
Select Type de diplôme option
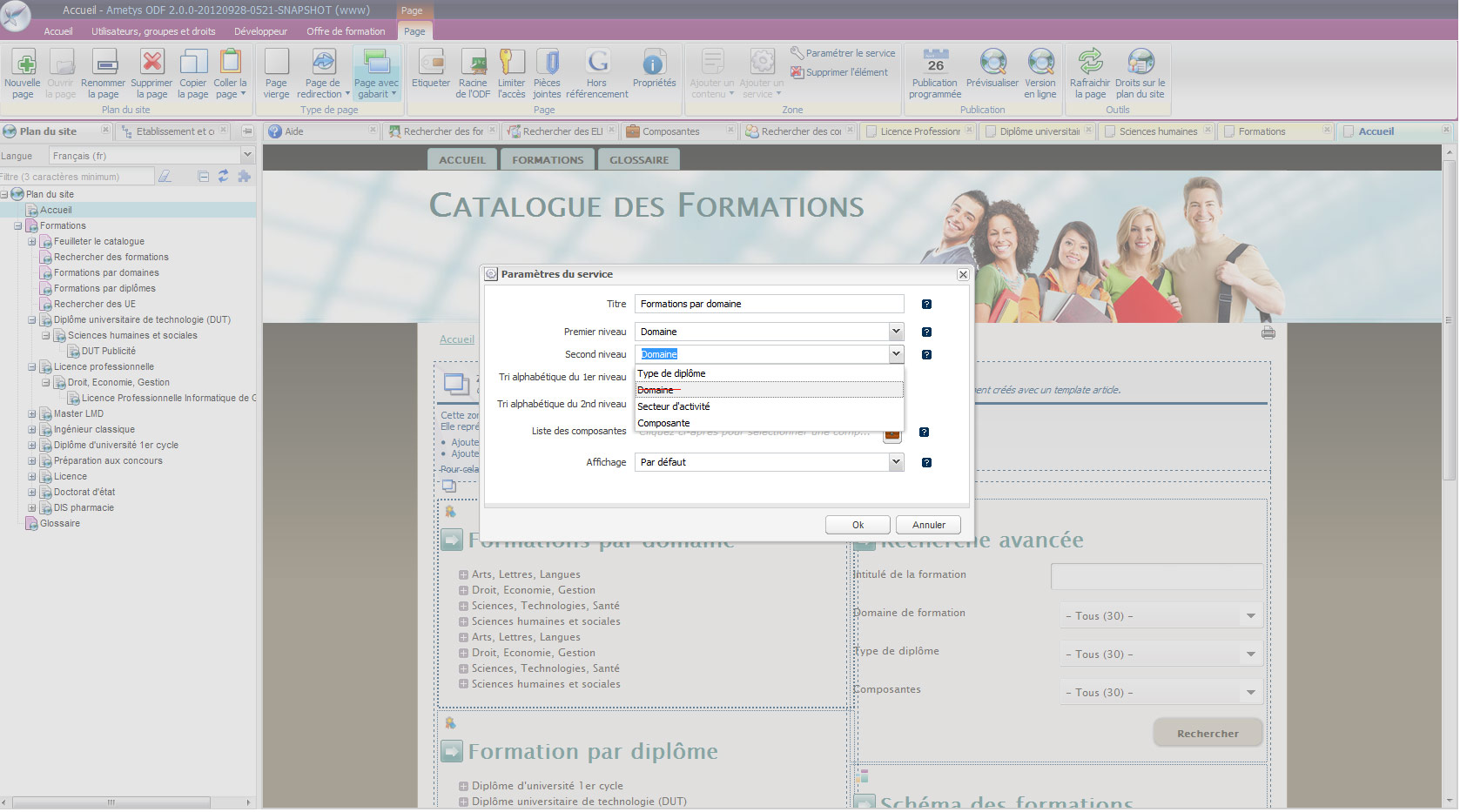(x=770, y=373)
